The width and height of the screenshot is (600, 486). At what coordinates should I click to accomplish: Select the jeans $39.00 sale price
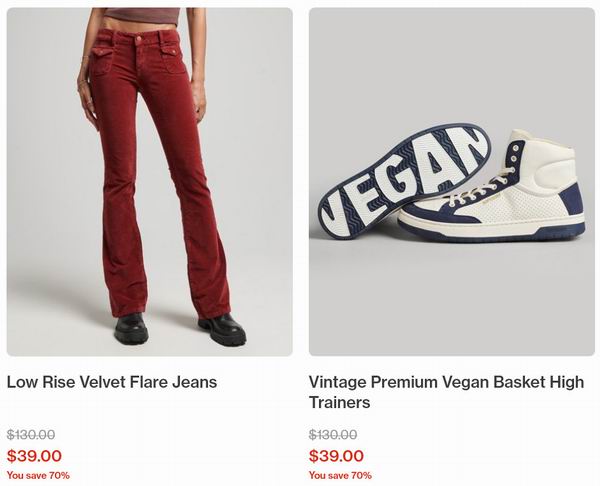pyautogui.click(x=34, y=456)
